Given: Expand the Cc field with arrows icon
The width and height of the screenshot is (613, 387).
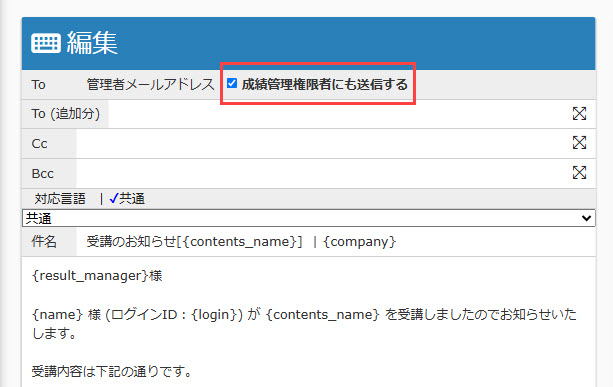Looking at the screenshot, I should [579, 143].
